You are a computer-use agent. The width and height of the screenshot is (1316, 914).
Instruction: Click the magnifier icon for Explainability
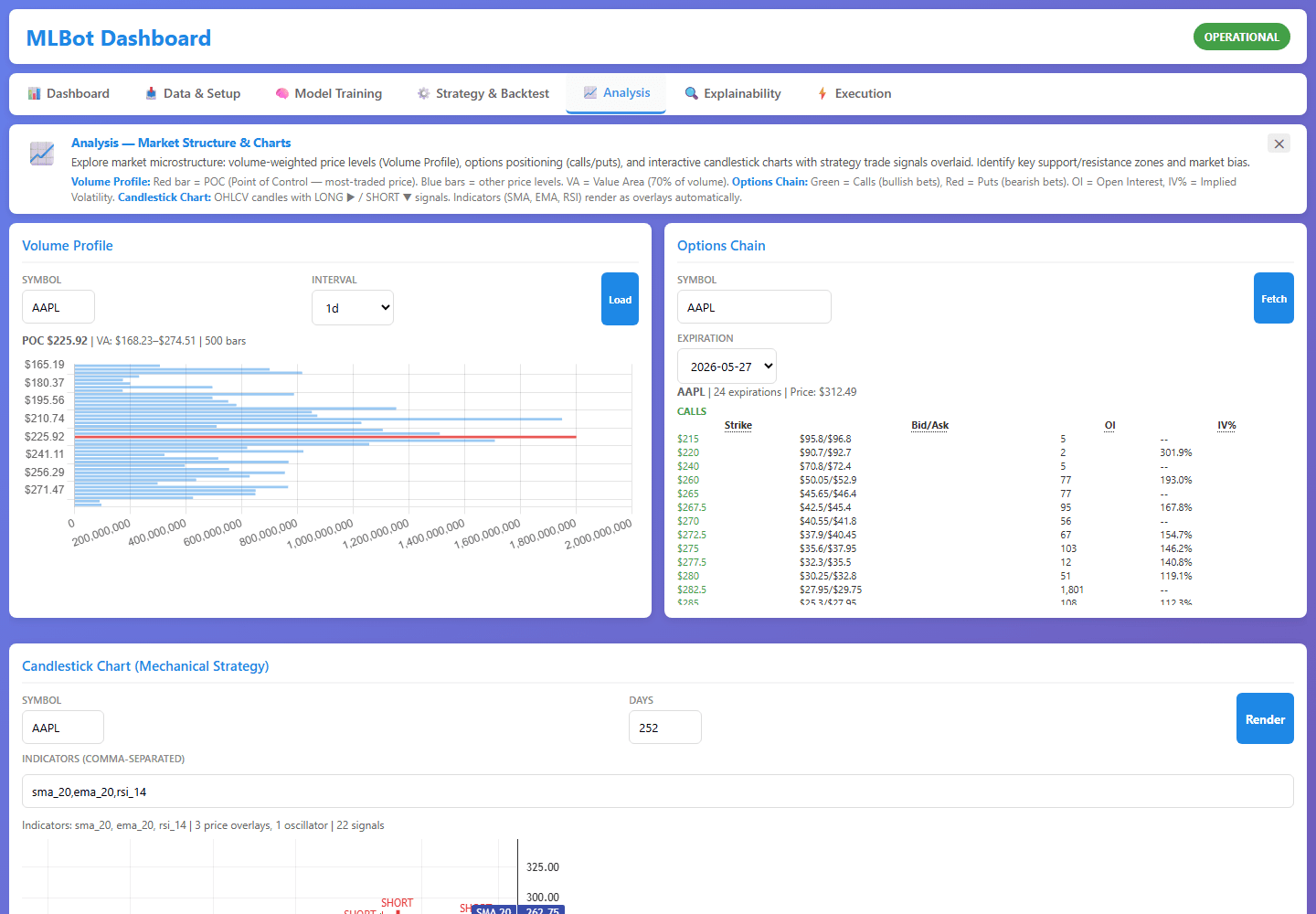click(x=692, y=93)
